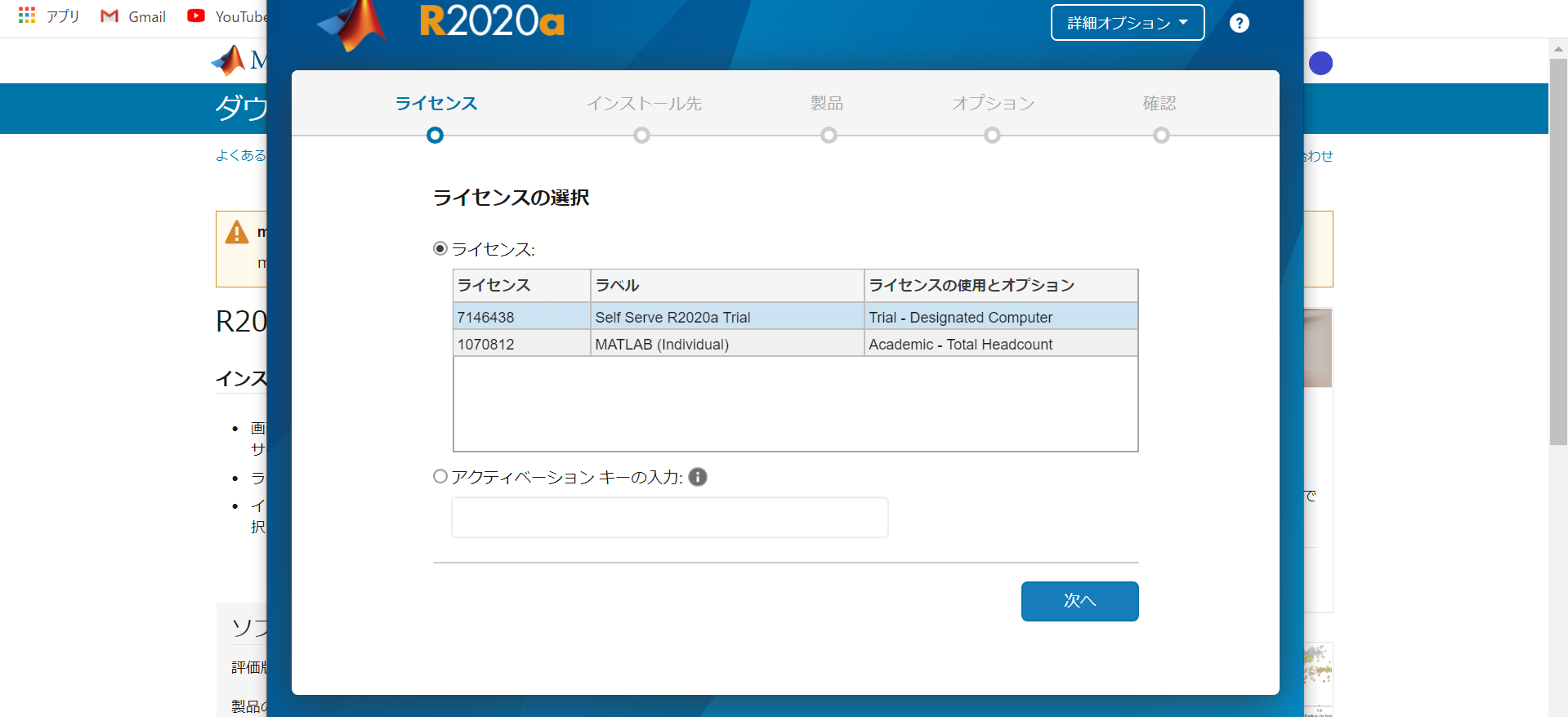The width and height of the screenshot is (1568, 717).
Task: Go to the 確認 step tab
Action: 1159,104
